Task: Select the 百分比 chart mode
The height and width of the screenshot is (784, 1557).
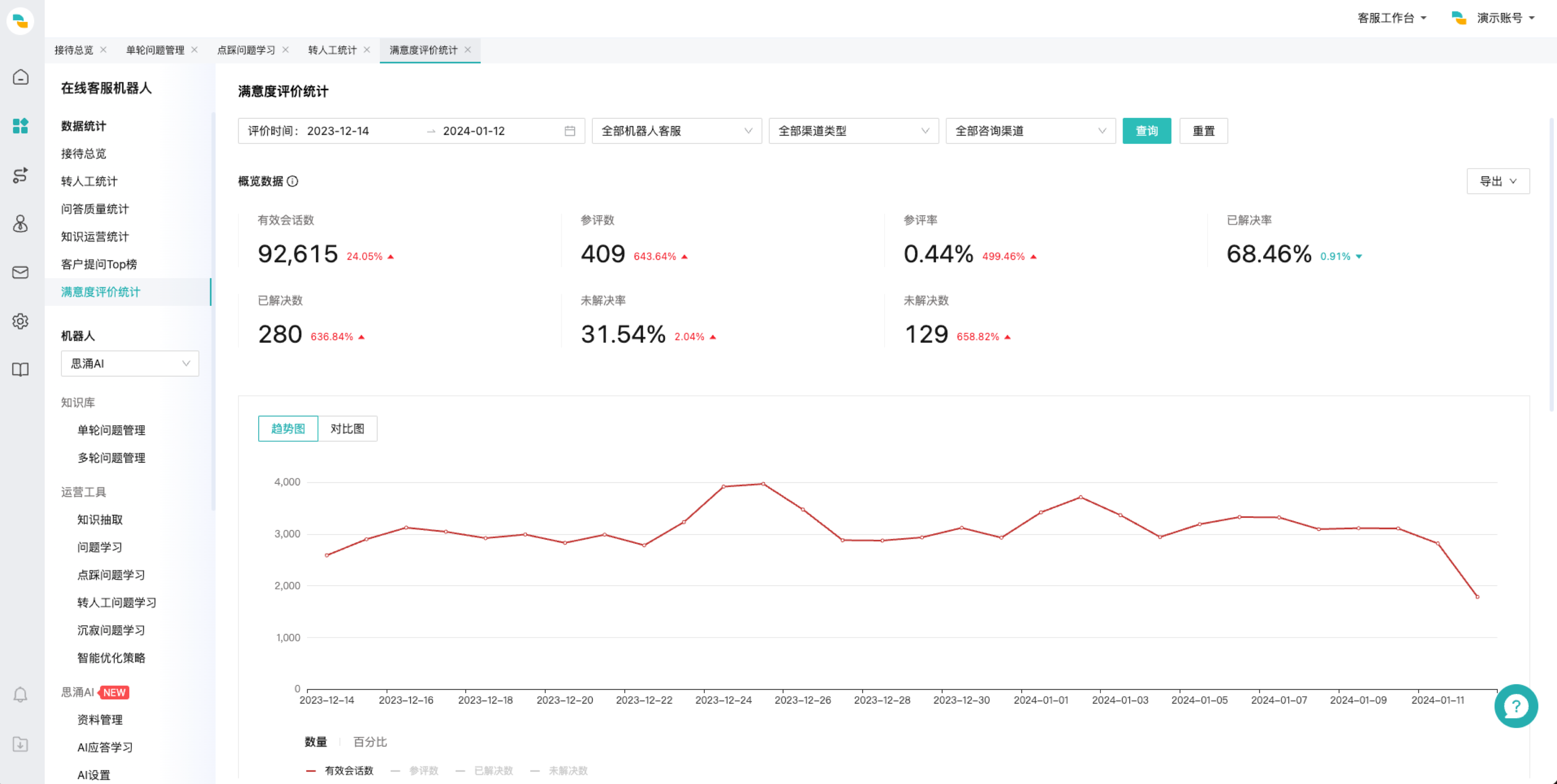Action: click(370, 742)
